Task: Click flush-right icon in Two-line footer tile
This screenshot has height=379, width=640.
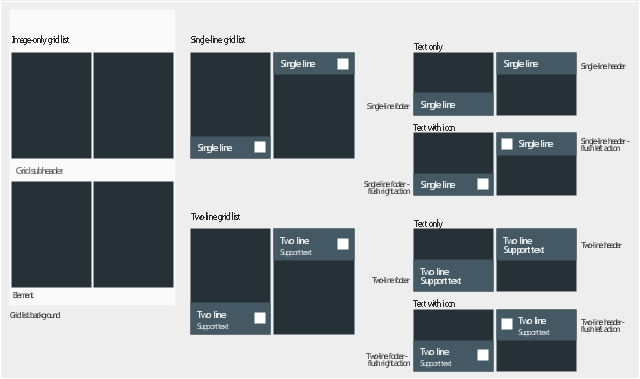Action: tap(483, 355)
